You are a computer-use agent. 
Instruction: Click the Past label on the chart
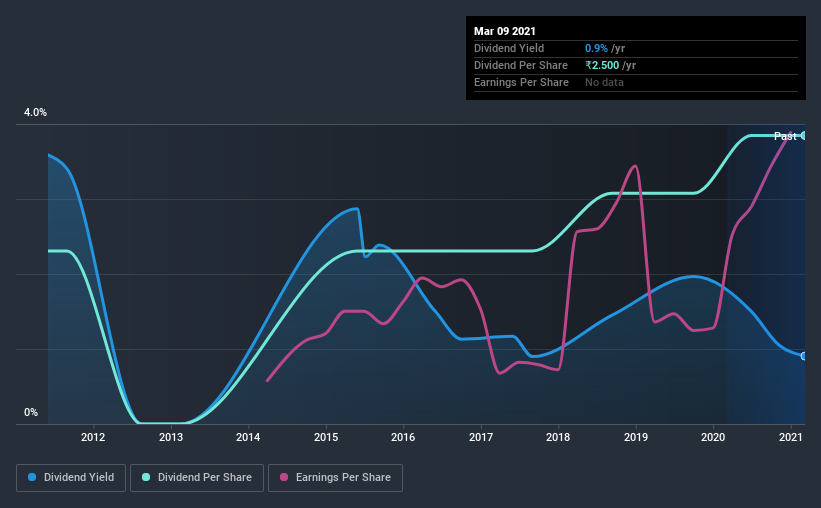[x=785, y=136]
